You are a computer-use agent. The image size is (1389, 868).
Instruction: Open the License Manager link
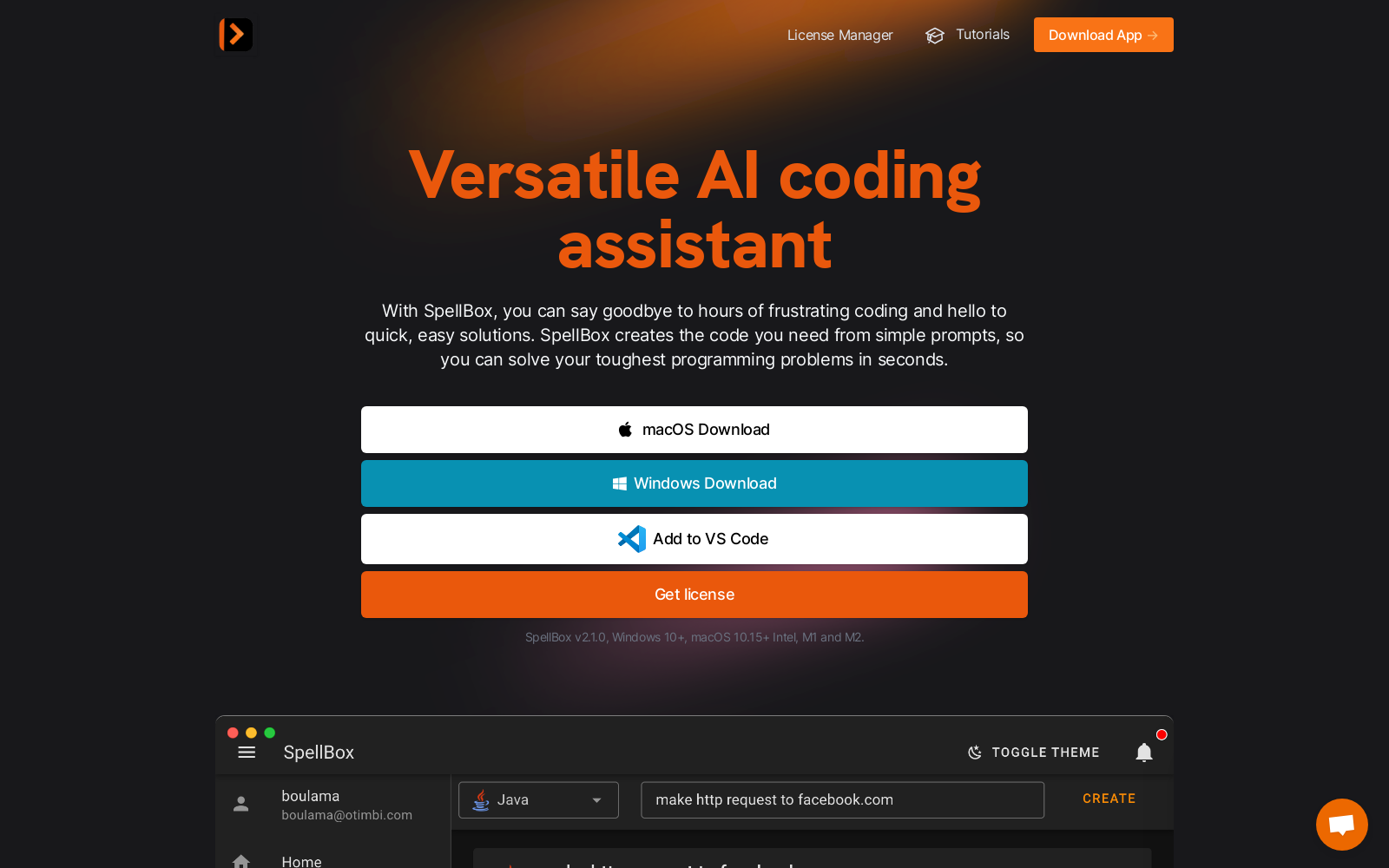click(x=839, y=35)
